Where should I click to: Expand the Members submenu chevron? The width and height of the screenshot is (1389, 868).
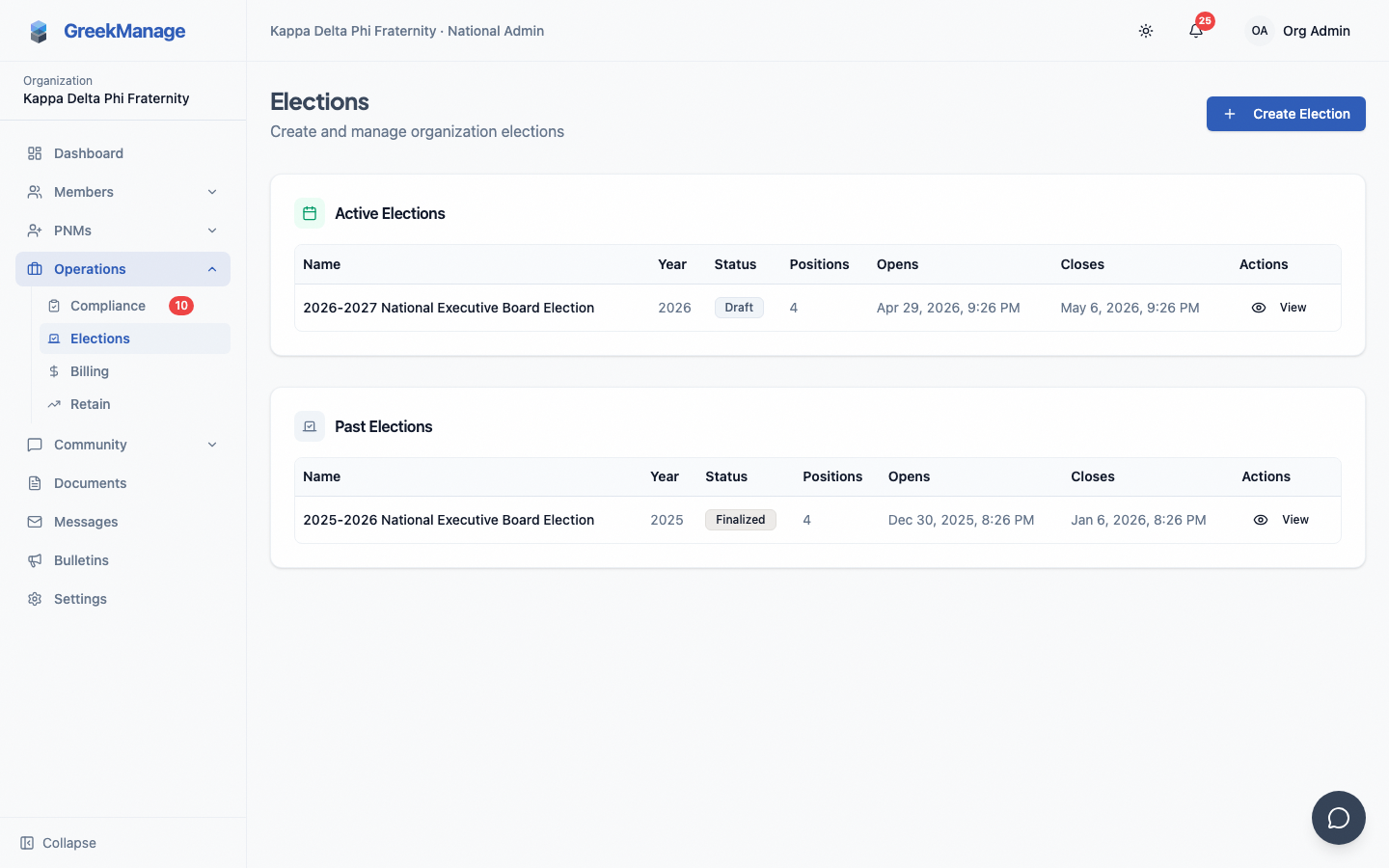[212, 192]
